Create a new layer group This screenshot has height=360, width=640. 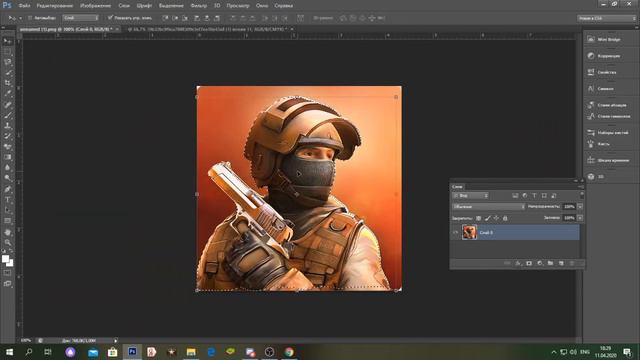click(x=550, y=263)
